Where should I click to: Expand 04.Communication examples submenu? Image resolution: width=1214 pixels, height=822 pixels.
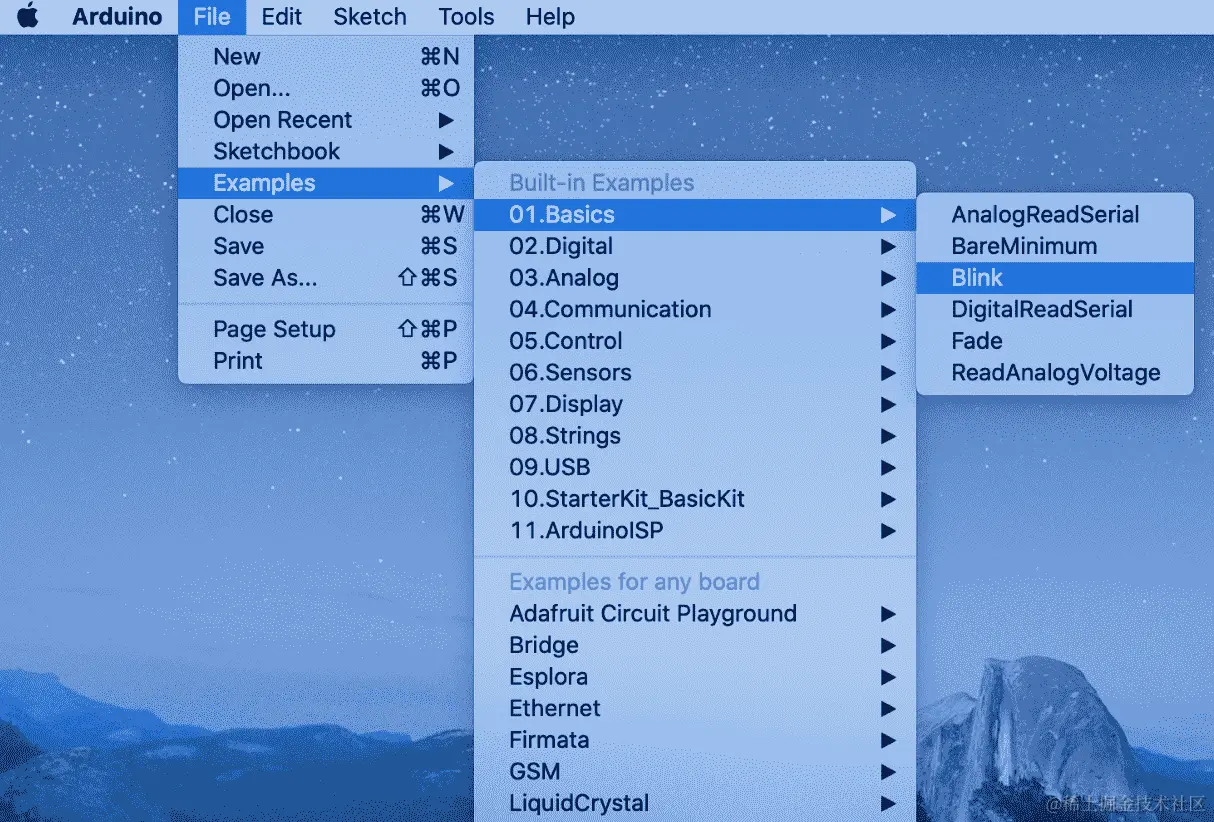click(x=695, y=310)
